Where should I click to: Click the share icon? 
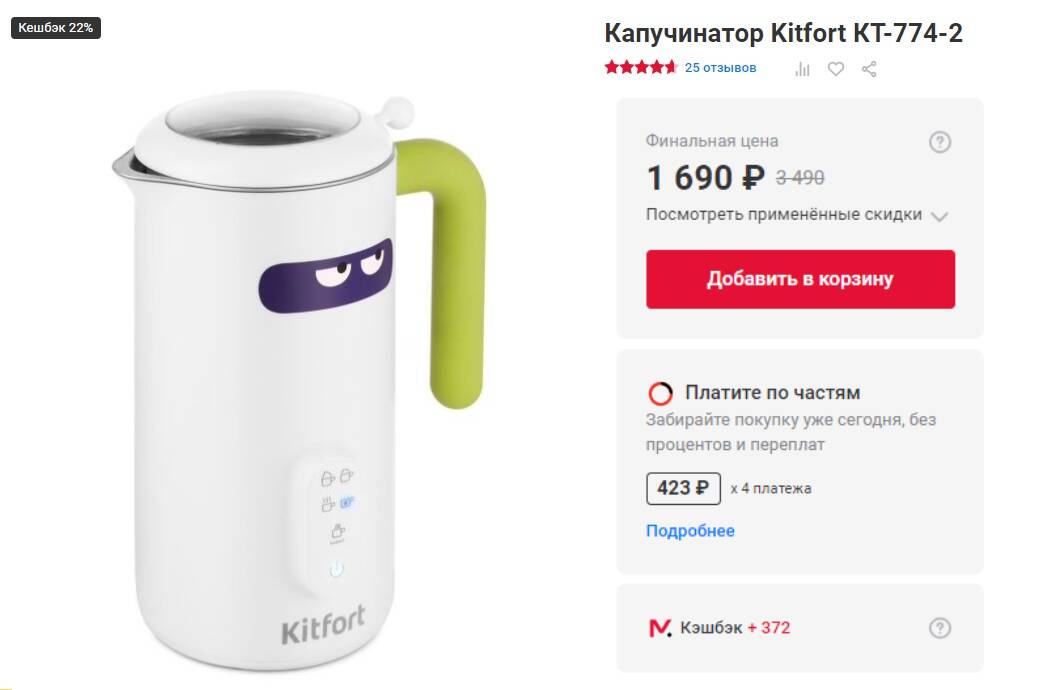coord(869,68)
